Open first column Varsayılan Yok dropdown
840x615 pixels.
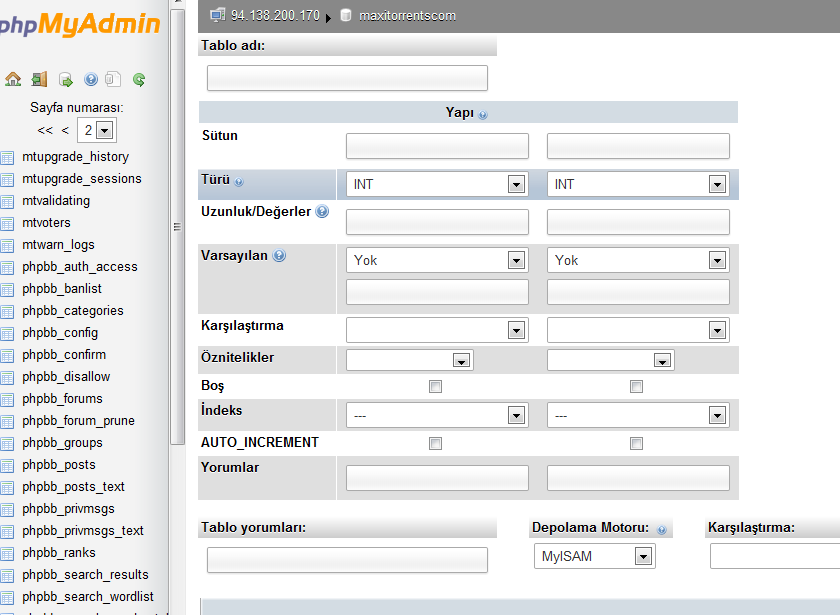tap(437, 260)
